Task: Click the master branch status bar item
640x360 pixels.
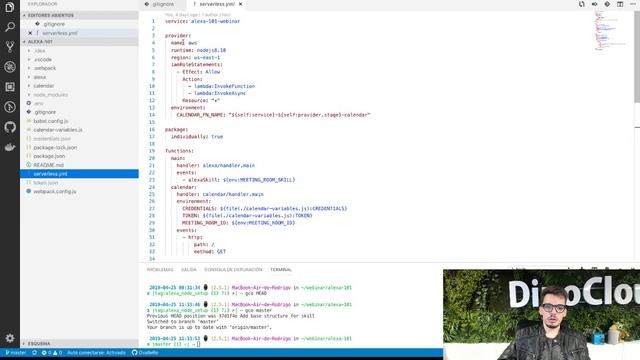Action: coord(16,353)
